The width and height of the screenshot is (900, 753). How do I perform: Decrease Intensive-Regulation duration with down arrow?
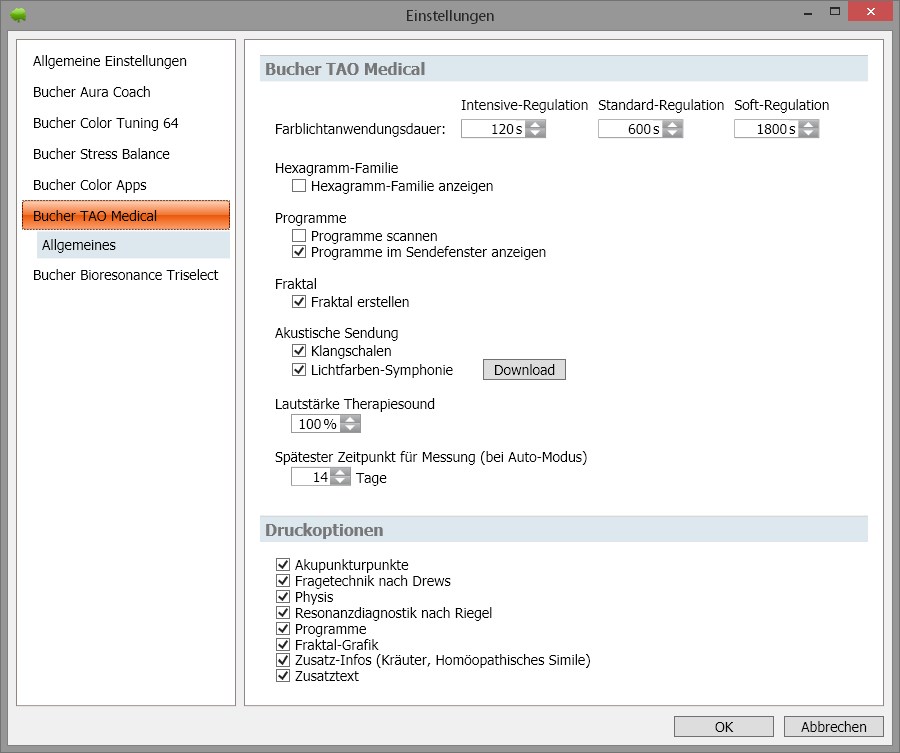coord(535,133)
